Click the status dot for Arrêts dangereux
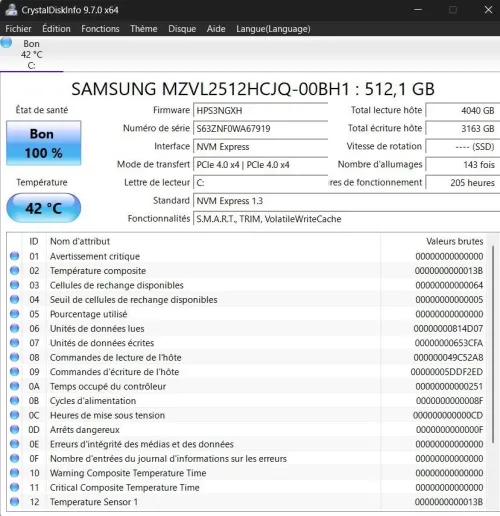This screenshot has height=516, width=500. [14, 429]
